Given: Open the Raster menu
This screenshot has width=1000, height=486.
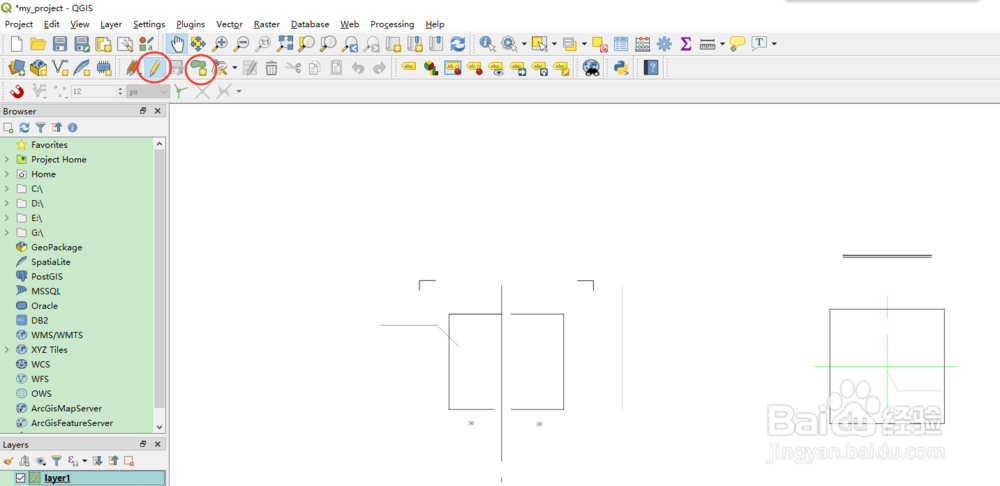Looking at the screenshot, I should [267, 24].
